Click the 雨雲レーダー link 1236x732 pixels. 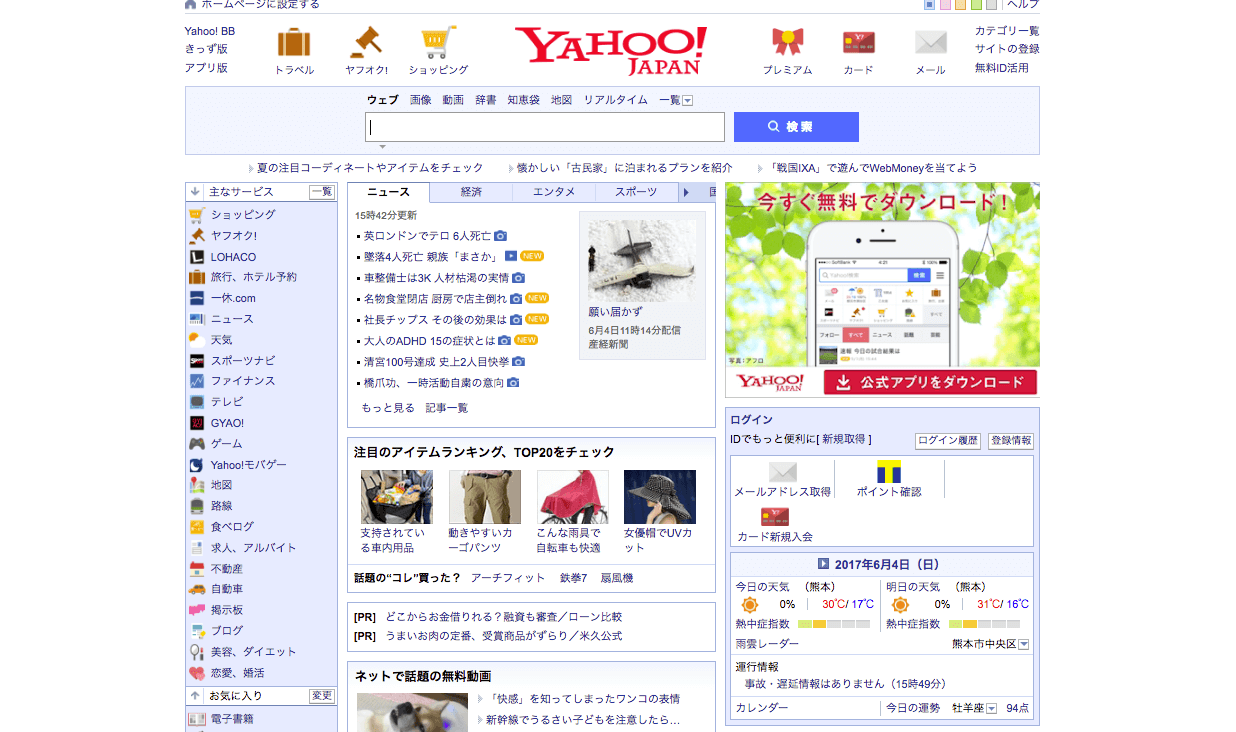(767, 645)
